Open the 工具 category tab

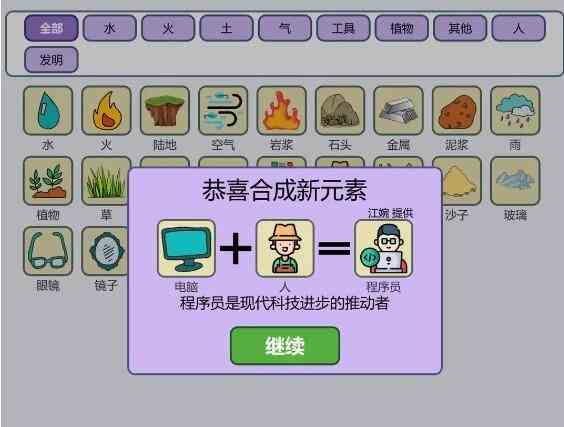point(343,28)
